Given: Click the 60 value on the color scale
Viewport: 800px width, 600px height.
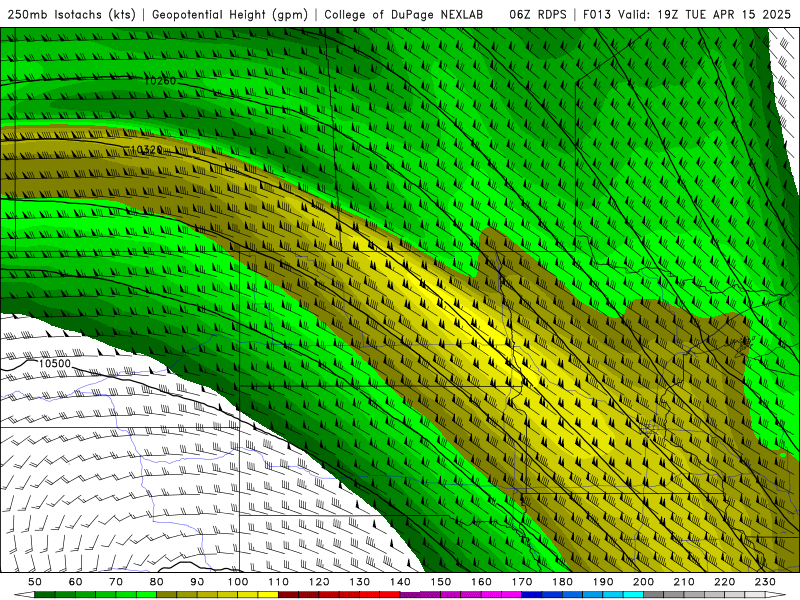Looking at the screenshot, I should 75,582.
